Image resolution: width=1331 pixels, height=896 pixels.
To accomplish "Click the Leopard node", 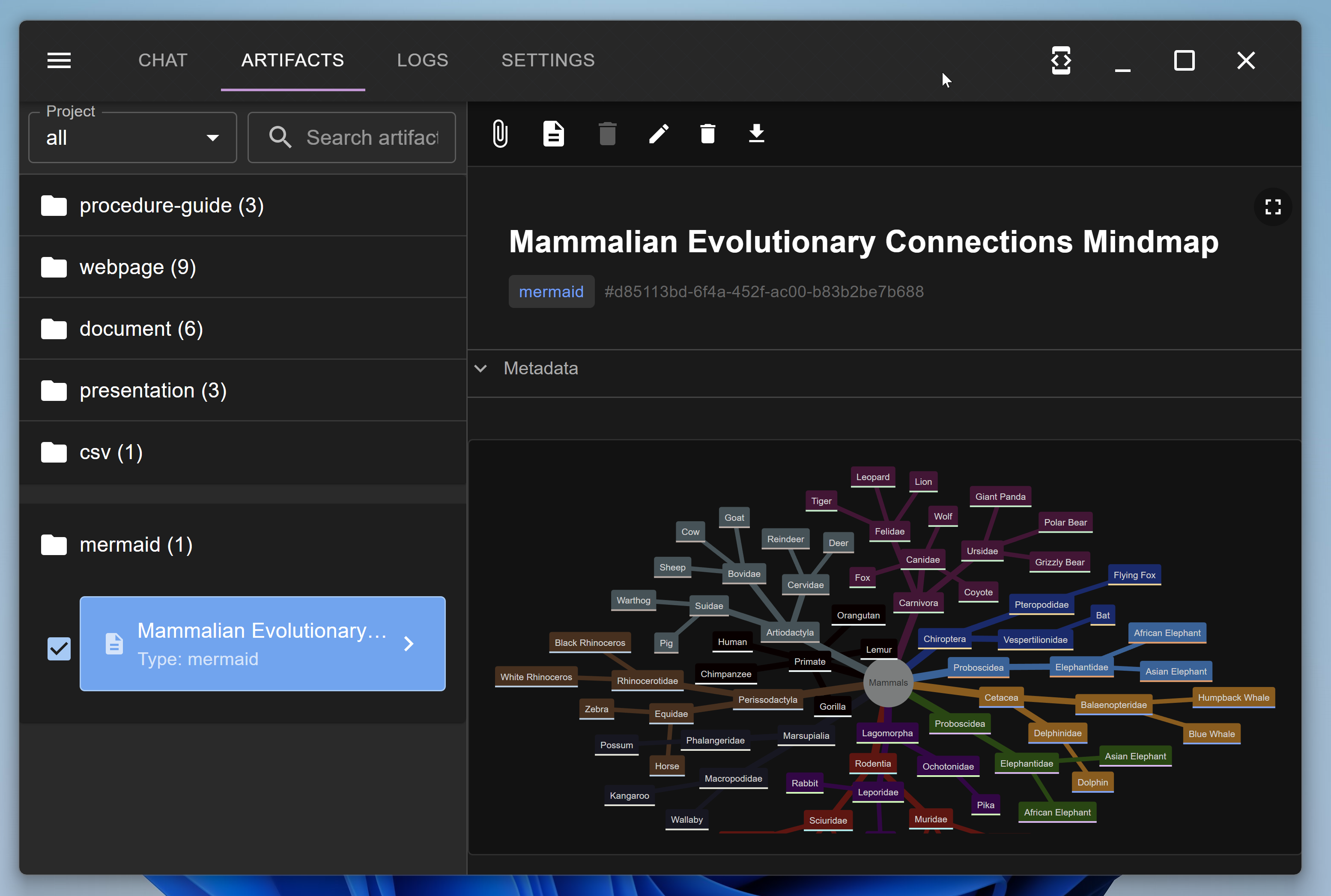I will [x=872, y=477].
